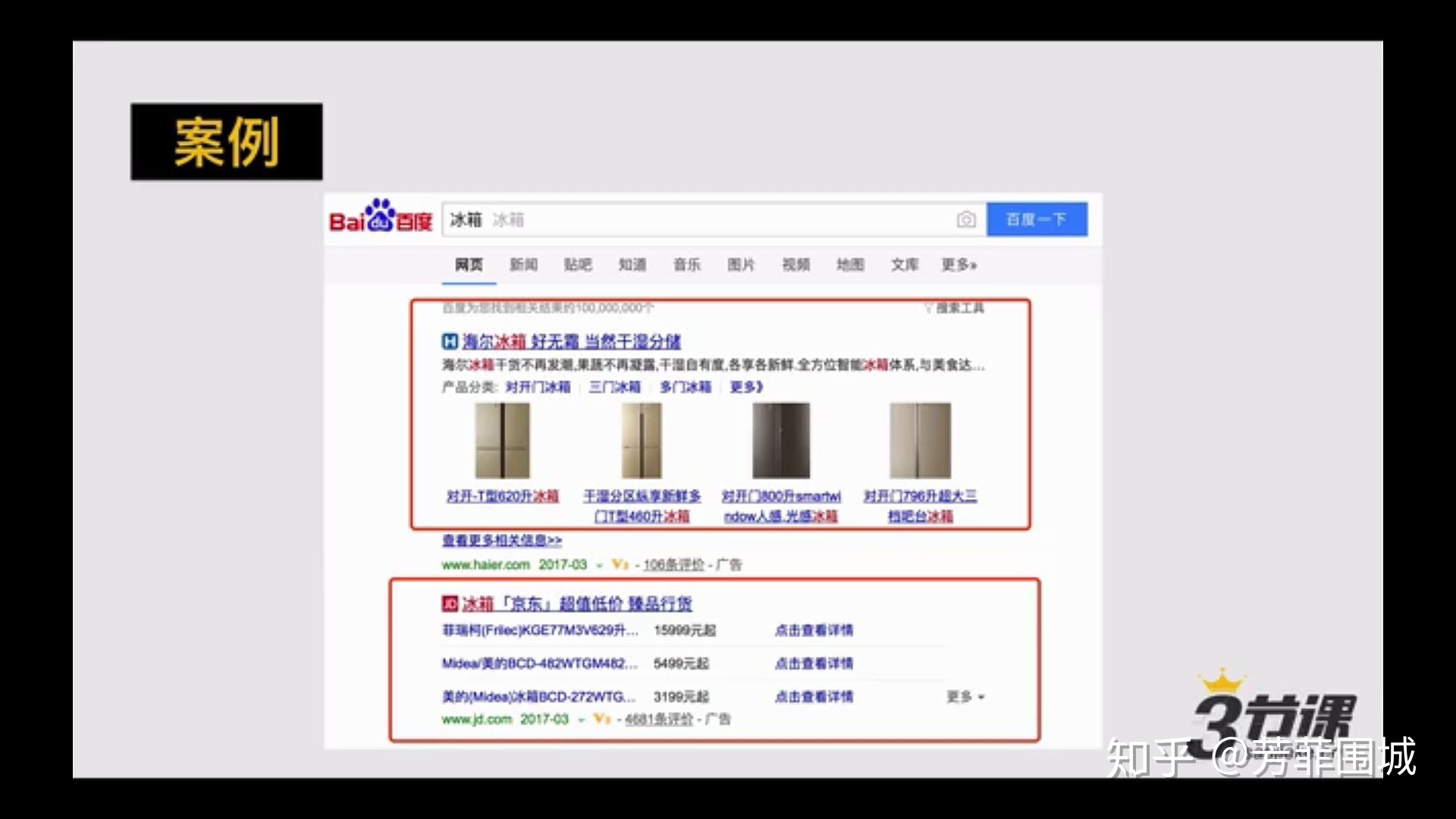This screenshot has height=819, width=1456.
Task: Open 多门冰箱 product category link
Action: tap(686, 388)
